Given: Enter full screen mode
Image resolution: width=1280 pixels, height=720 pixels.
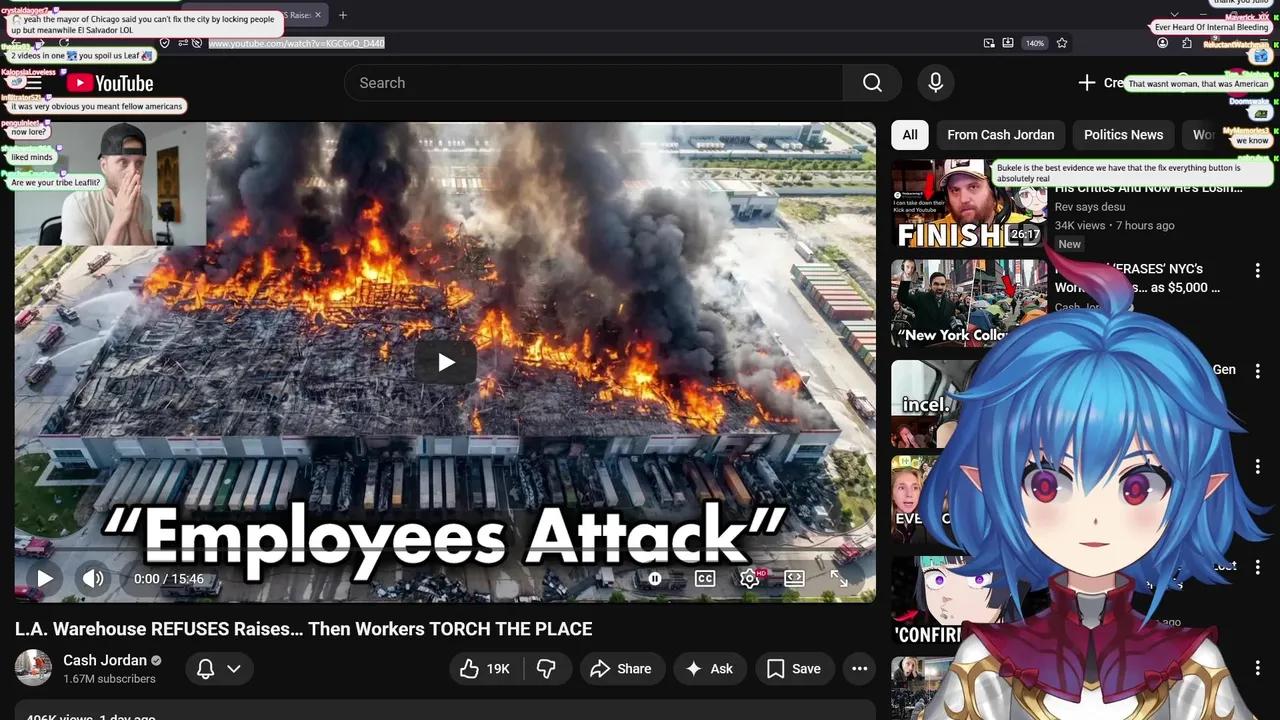Looking at the screenshot, I should point(839,578).
